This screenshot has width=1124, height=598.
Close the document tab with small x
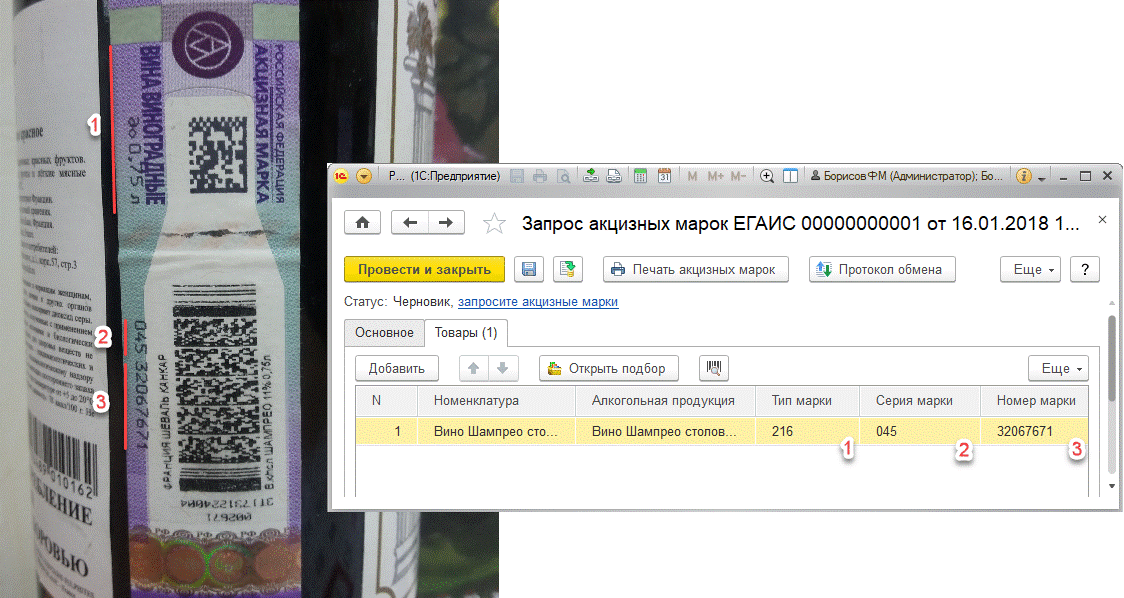1102,219
